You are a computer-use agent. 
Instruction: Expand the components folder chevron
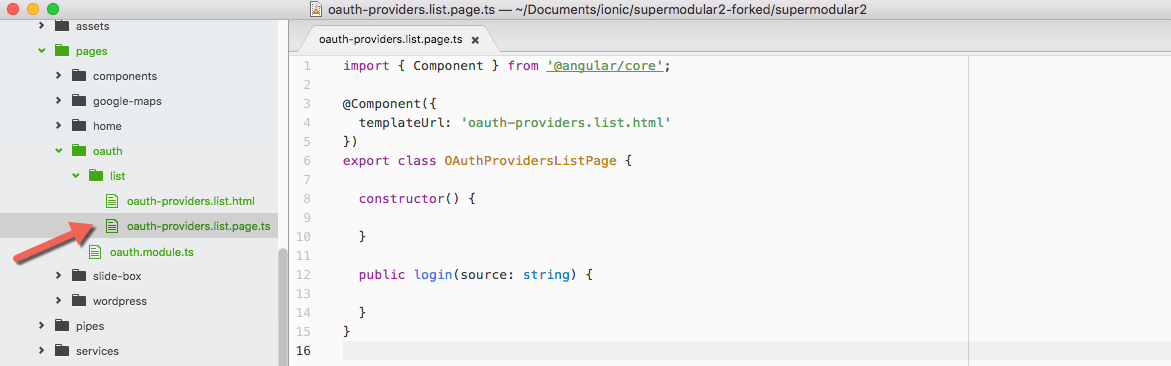click(x=58, y=76)
